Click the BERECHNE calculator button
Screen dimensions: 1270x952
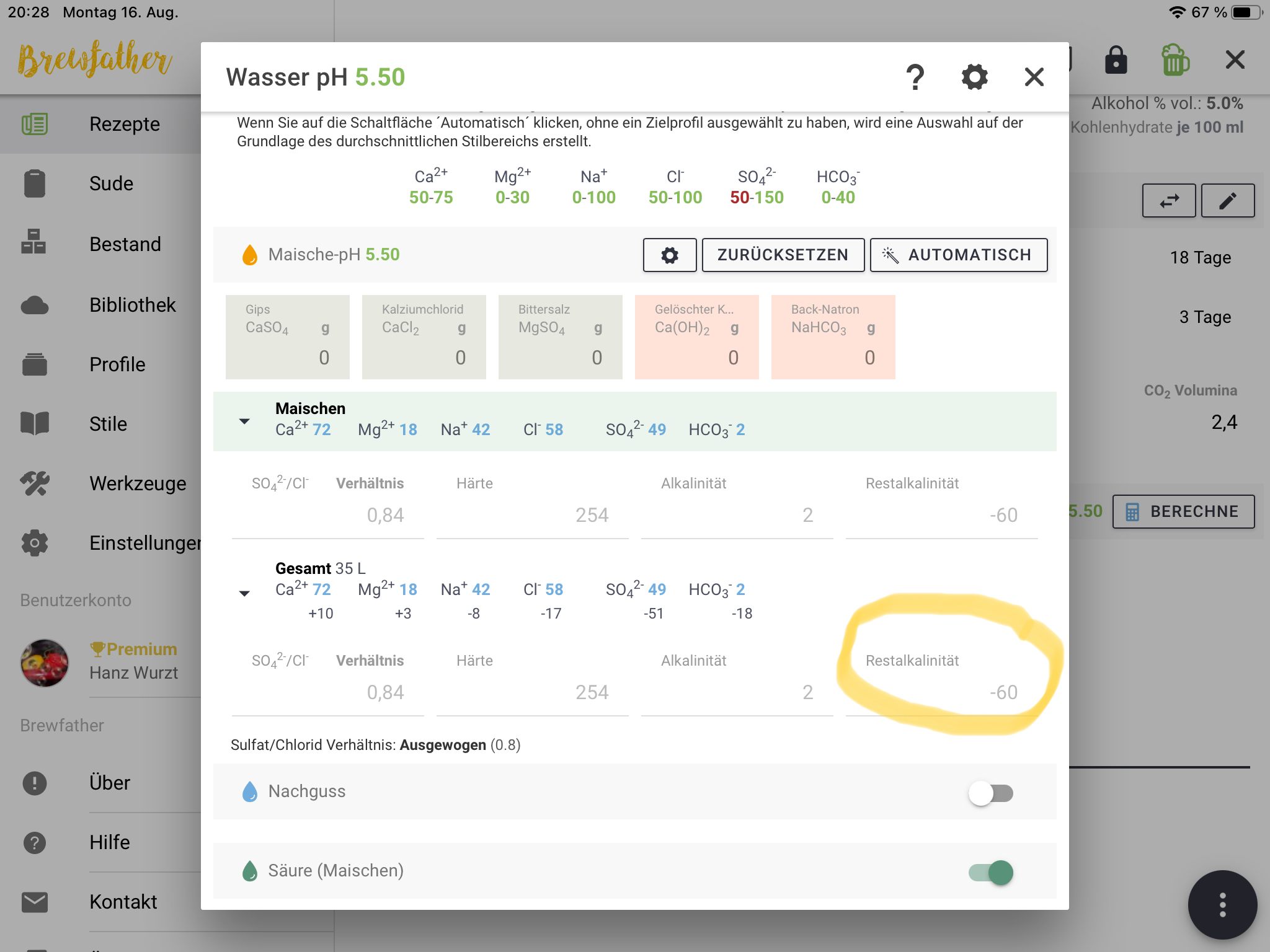(x=1183, y=511)
